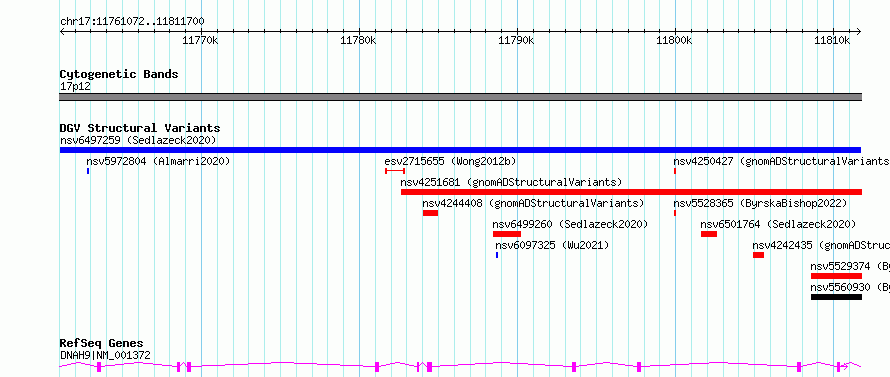Select the nsv6501764 red variant block
This screenshot has height=377, width=890.
point(709,234)
